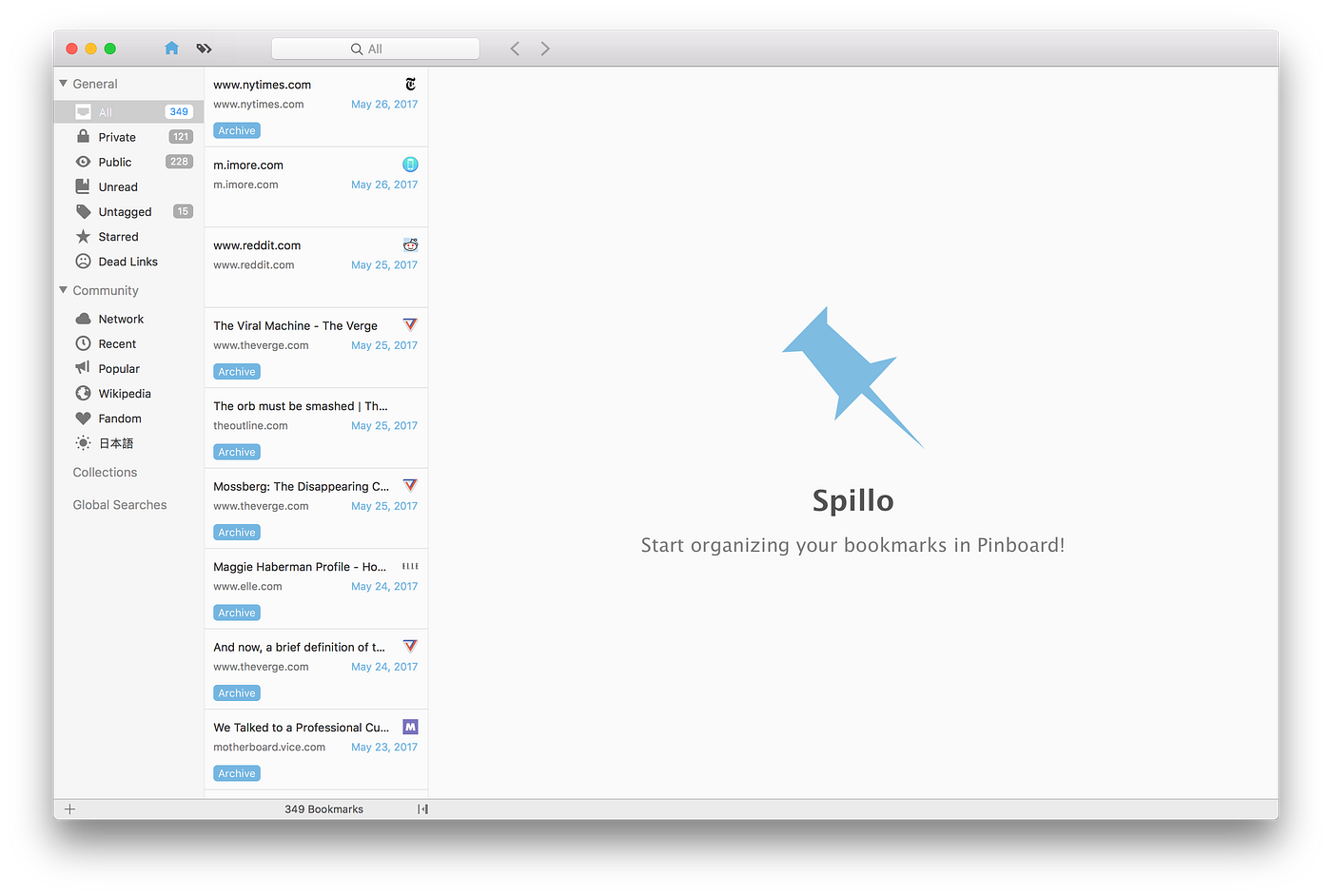Click the All search field

click(375, 49)
